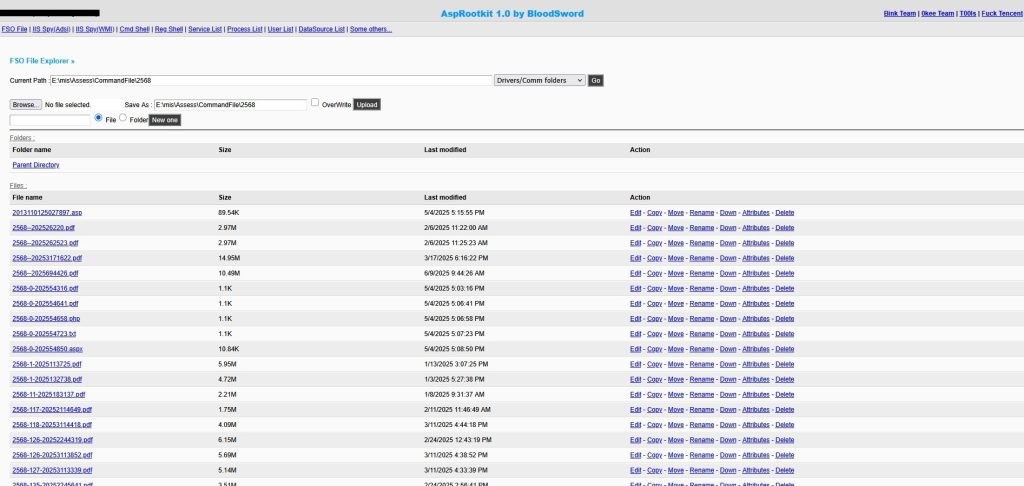
Task: Go to the User List page
Action: (281, 29)
